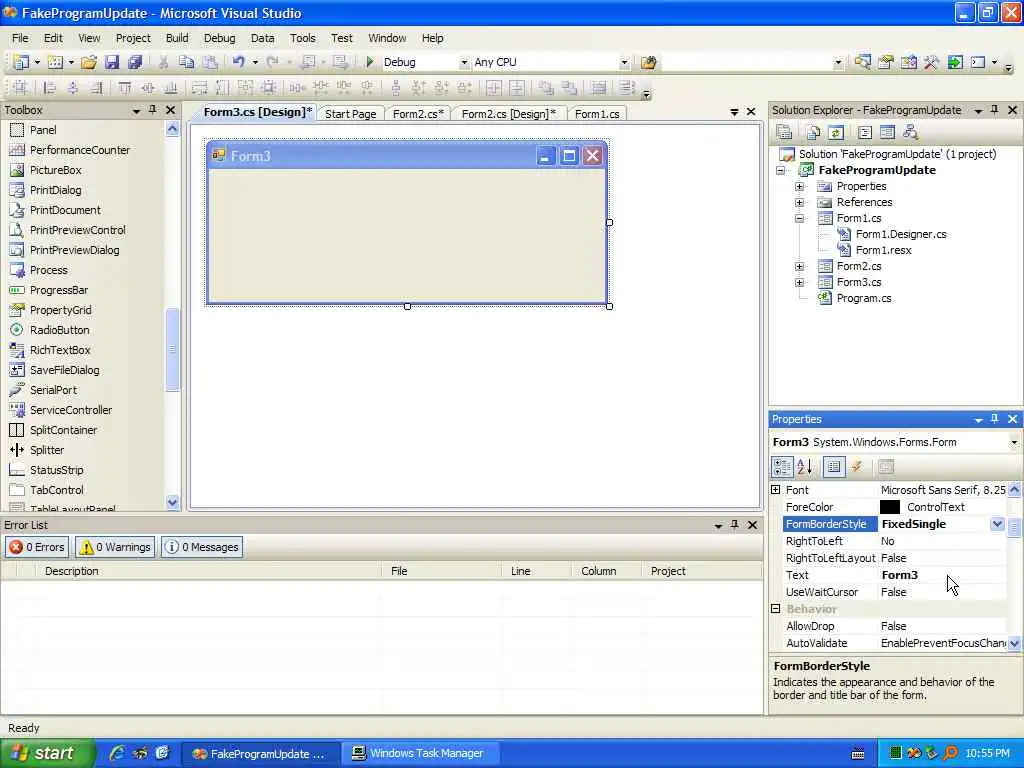Toggle the 0 Messages filter button
1024x768 pixels.
(202, 547)
